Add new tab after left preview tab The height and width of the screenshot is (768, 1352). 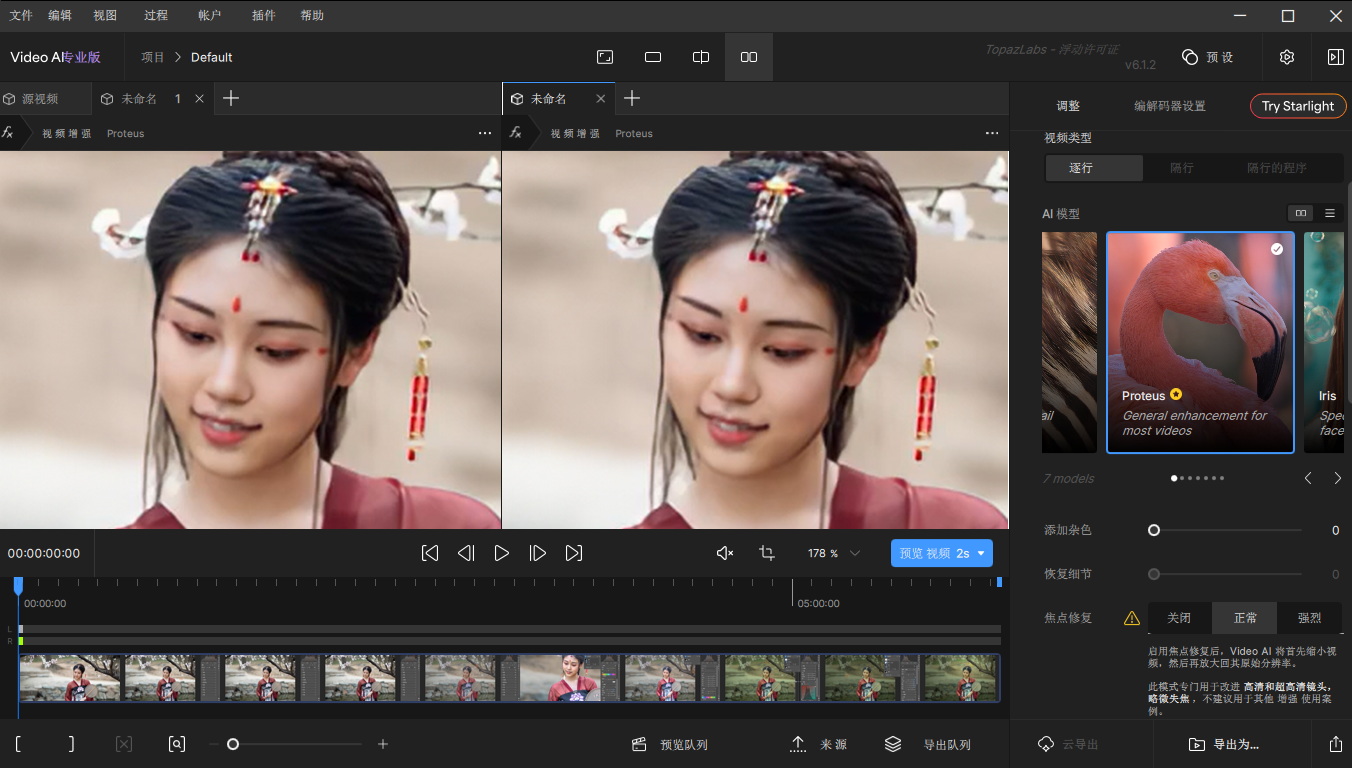tap(231, 98)
